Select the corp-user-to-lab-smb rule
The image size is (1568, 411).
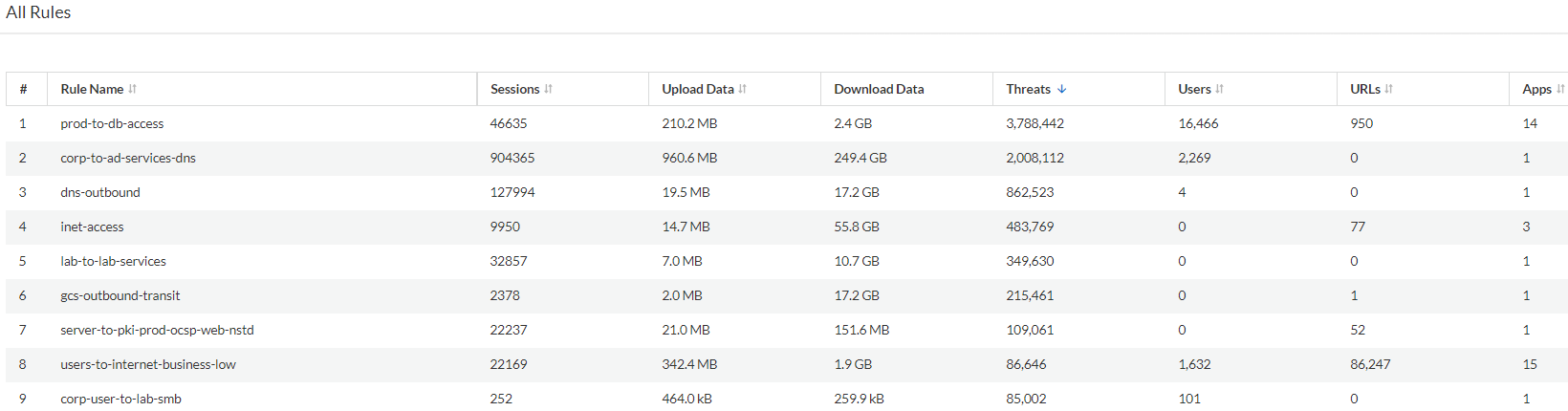click(x=120, y=399)
